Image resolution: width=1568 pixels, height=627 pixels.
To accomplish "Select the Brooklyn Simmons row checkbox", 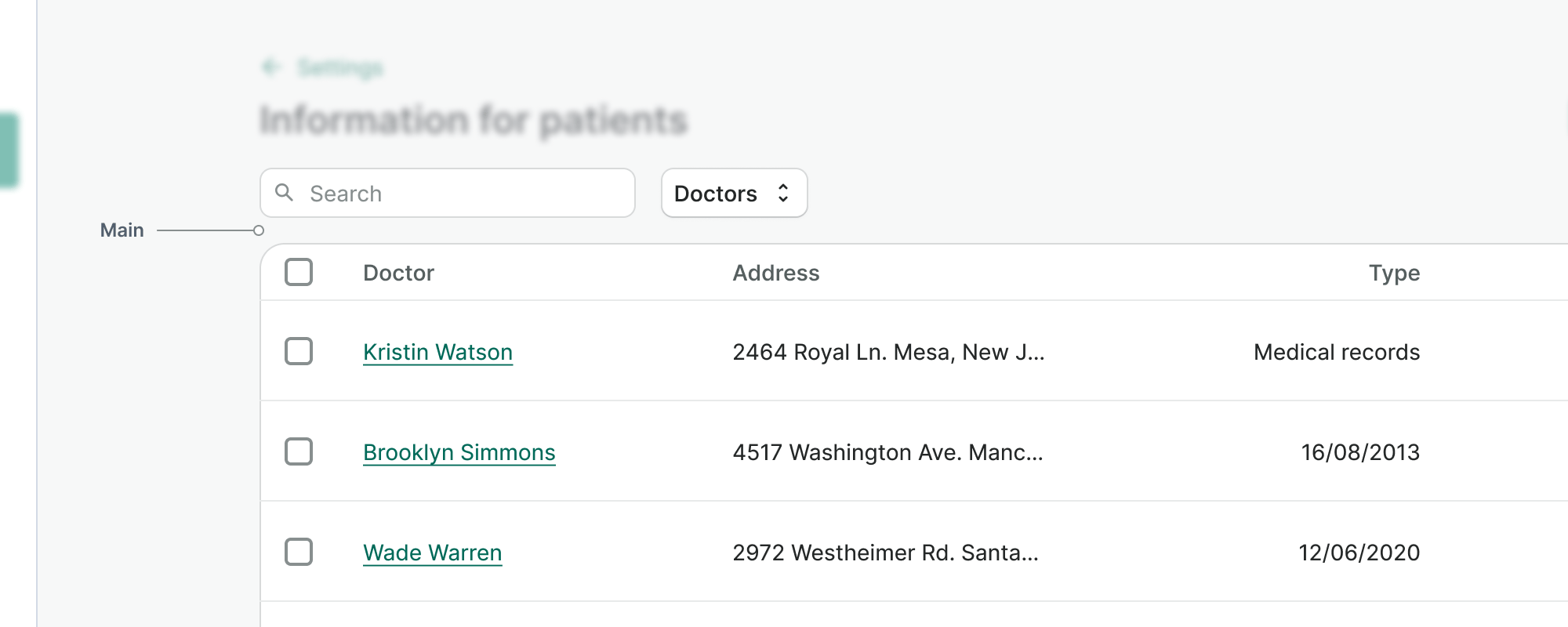I will [299, 451].
